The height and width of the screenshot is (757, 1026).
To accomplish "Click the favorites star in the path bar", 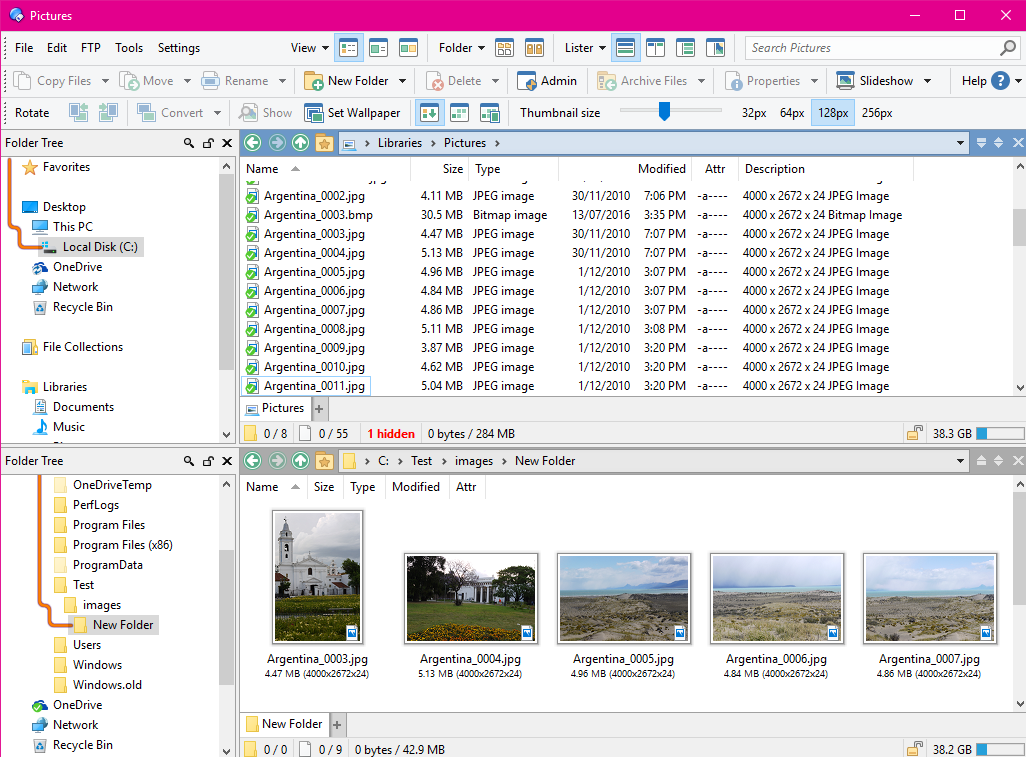I will (323, 143).
